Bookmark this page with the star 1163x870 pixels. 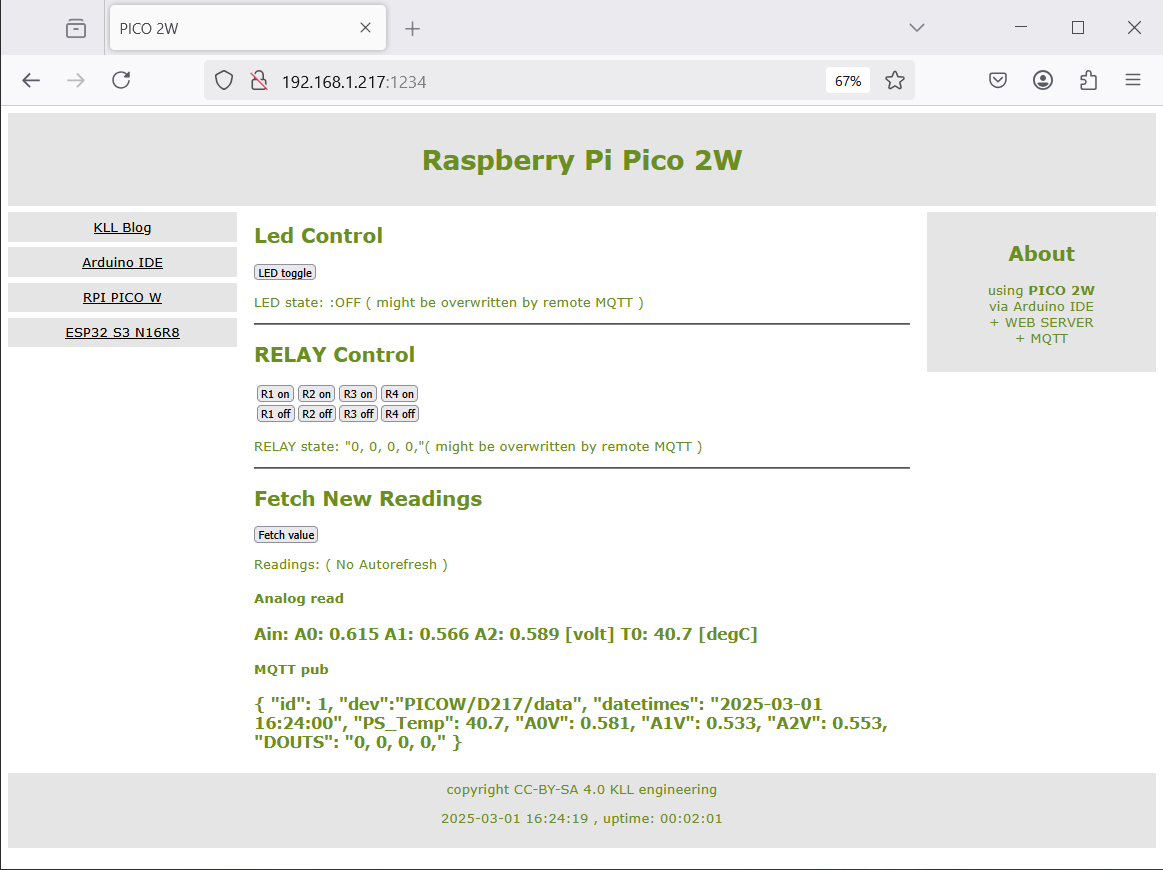coord(895,80)
